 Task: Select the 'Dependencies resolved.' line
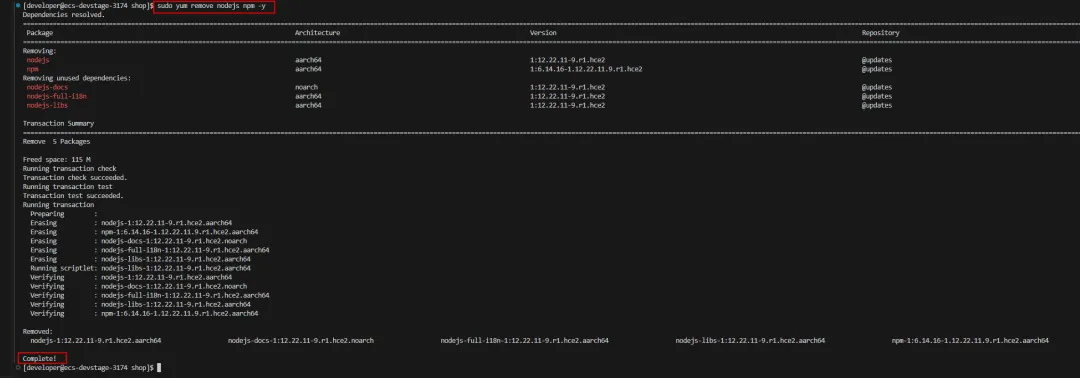(x=64, y=14)
